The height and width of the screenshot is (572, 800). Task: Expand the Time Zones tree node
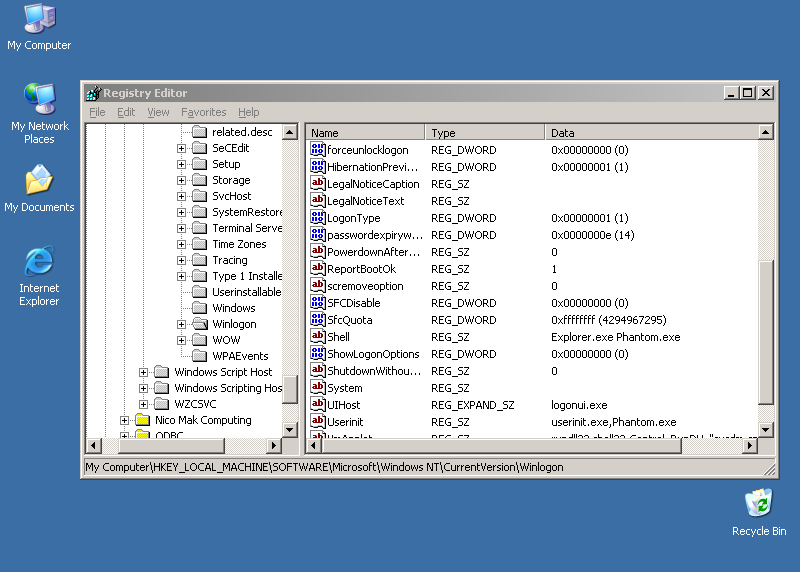(181, 244)
